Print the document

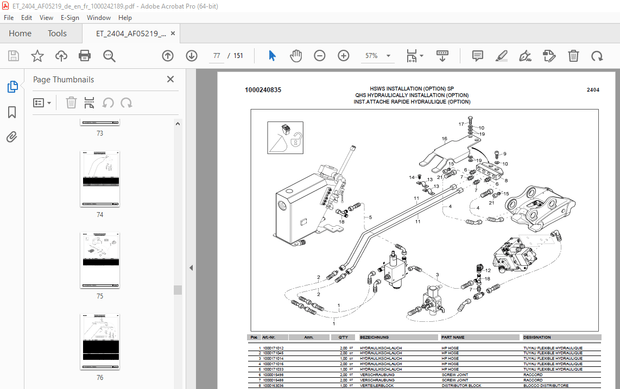coord(85,56)
